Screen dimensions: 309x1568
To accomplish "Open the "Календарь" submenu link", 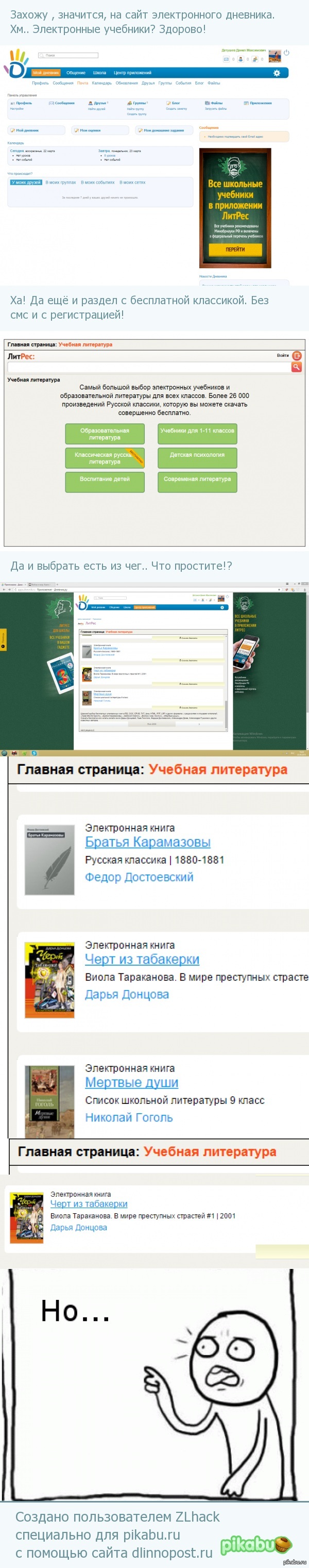I will [x=101, y=83].
